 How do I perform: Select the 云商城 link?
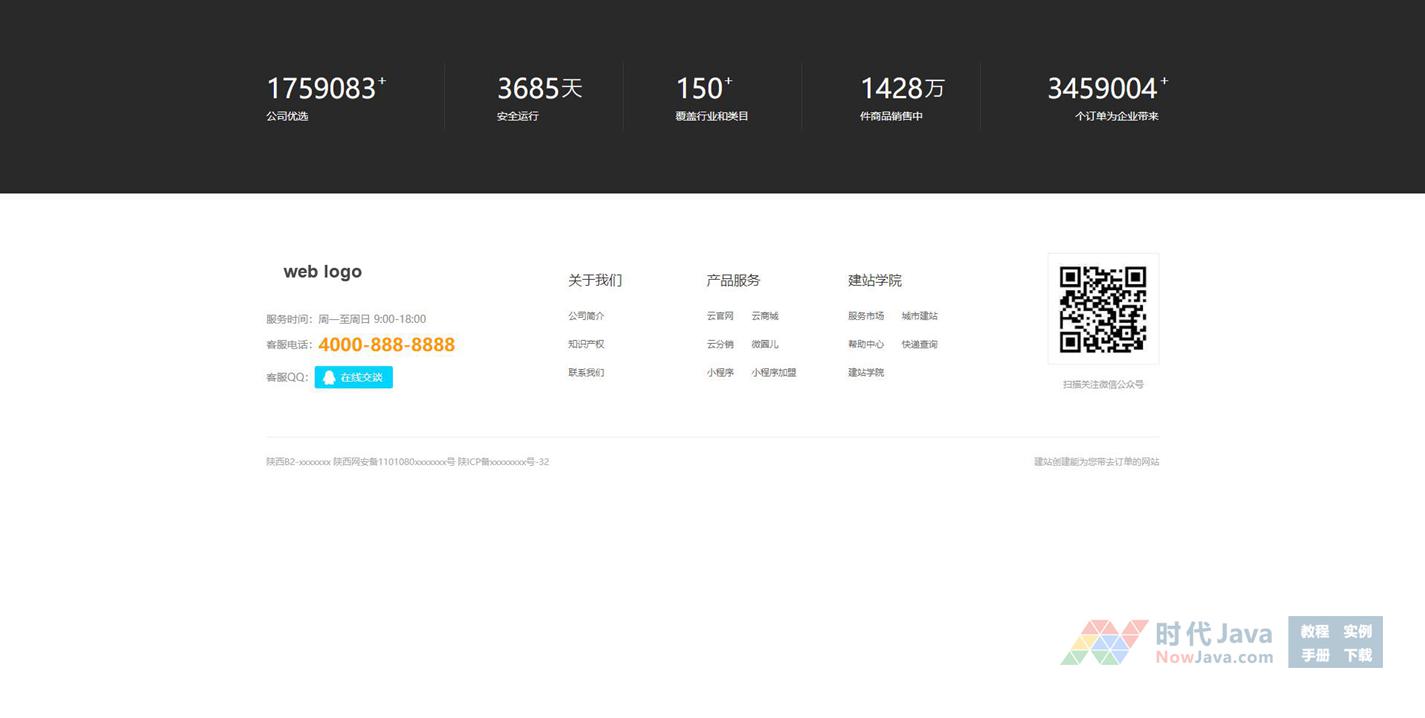(765, 316)
